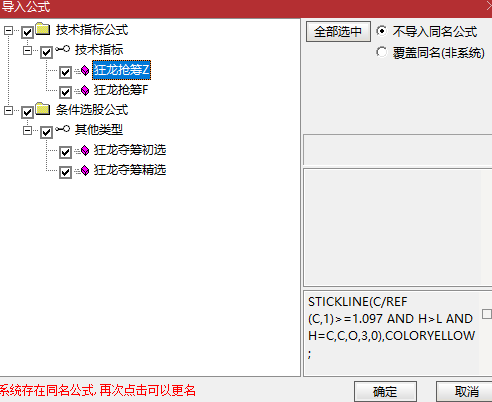
Task: Select the 覆盖同名(非系统) radio option
Action: pos(382,52)
